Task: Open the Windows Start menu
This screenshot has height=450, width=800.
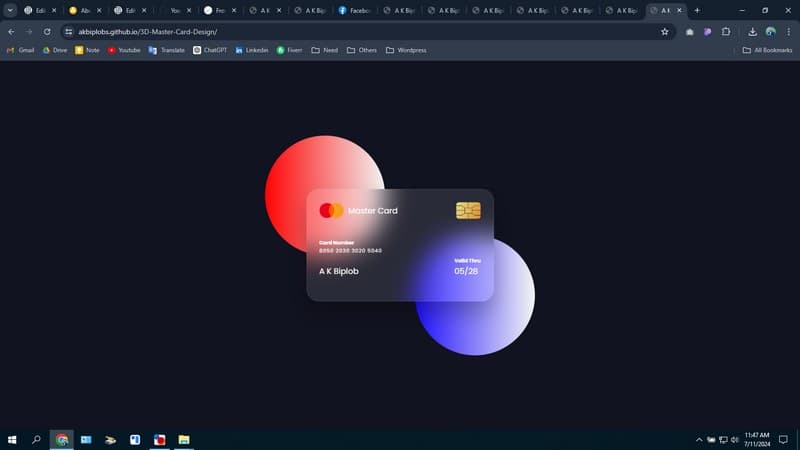Action: coord(12,439)
